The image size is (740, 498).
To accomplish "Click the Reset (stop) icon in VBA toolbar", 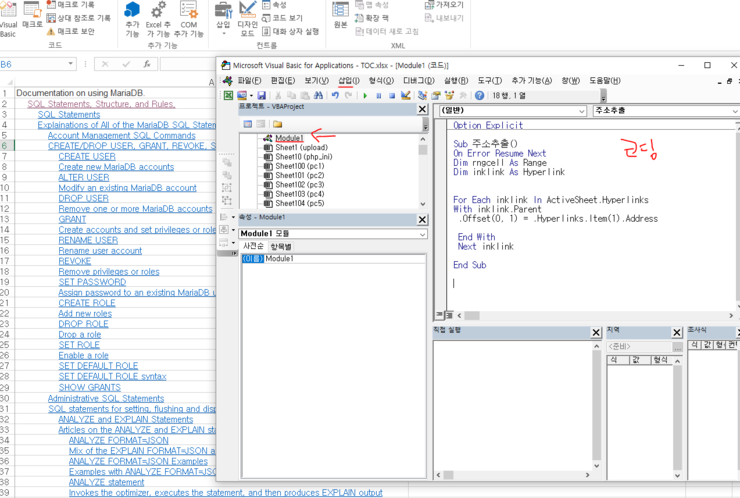I will (x=392, y=95).
